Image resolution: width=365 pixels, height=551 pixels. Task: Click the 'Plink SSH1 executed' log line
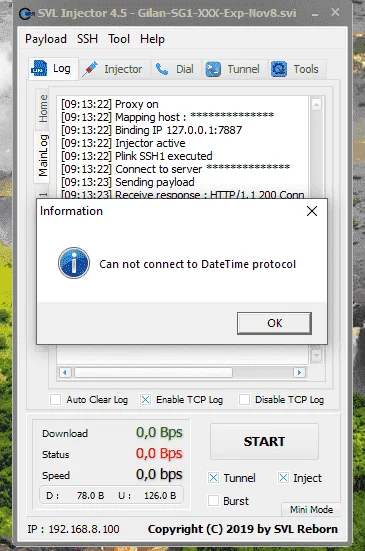tap(137, 156)
